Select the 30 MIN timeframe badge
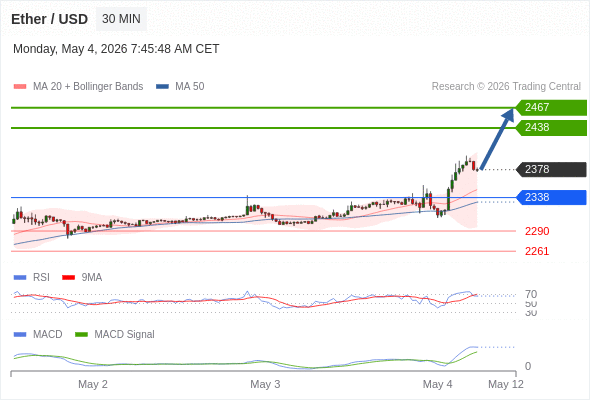Image resolution: width=590 pixels, height=400 pixels. (121, 19)
